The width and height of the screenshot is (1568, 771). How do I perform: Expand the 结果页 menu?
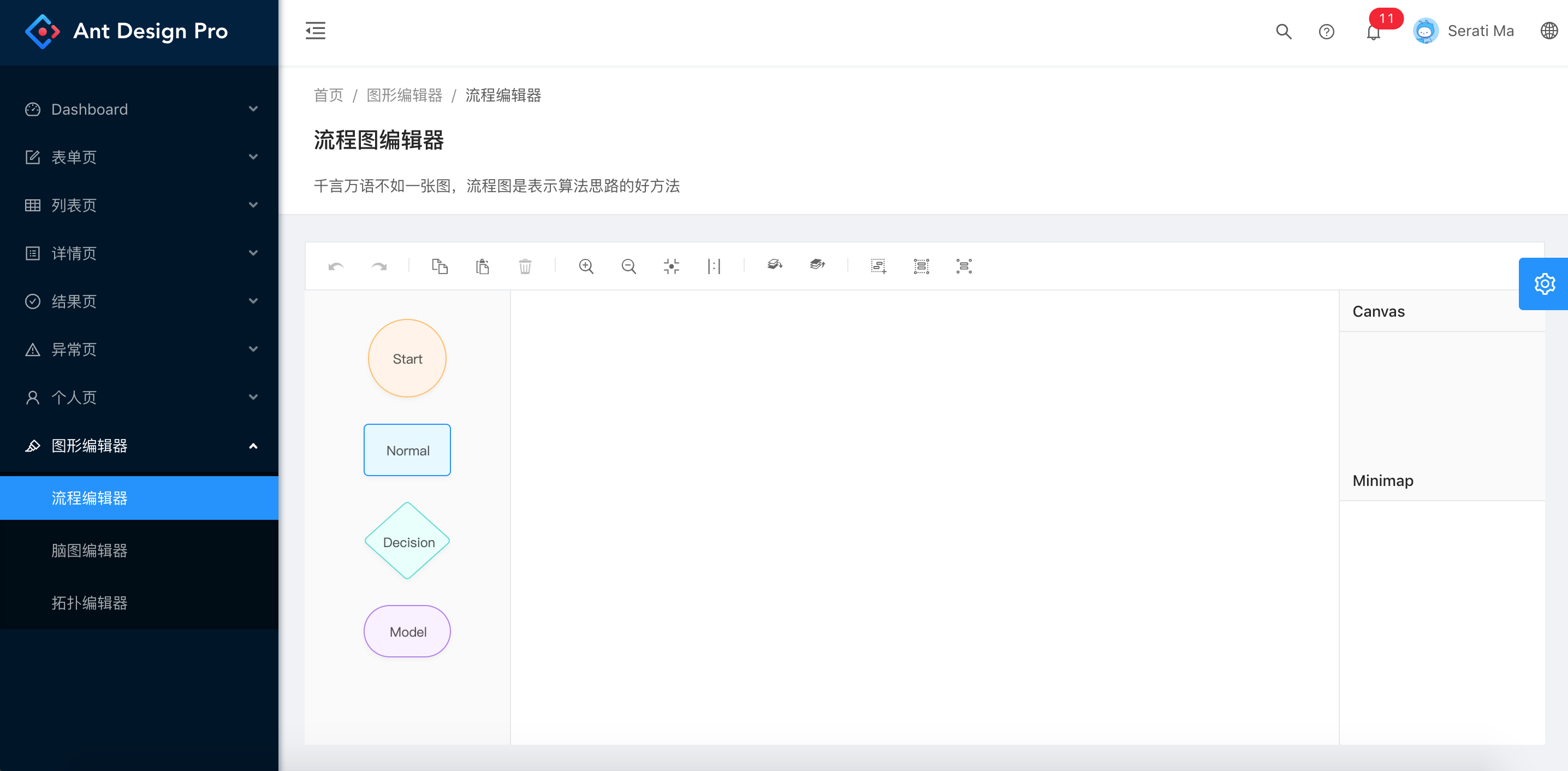click(139, 301)
